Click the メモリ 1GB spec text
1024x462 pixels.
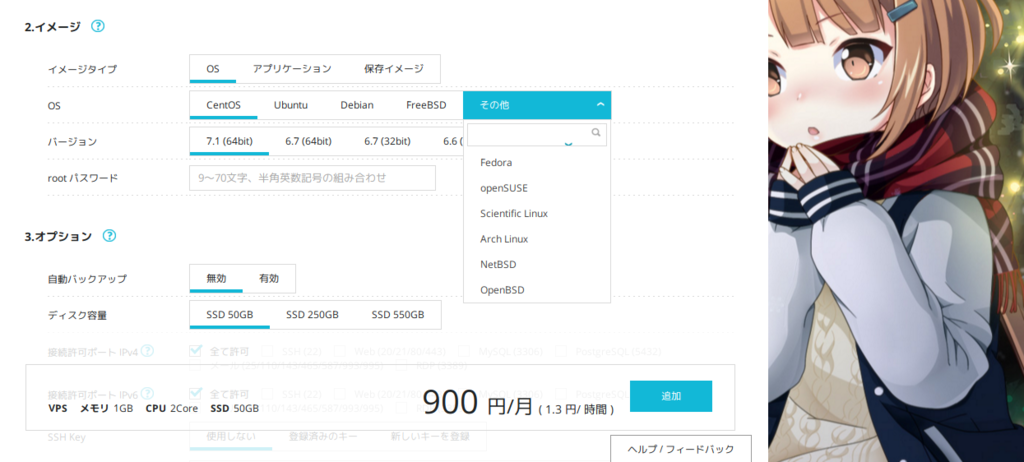click(106, 408)
